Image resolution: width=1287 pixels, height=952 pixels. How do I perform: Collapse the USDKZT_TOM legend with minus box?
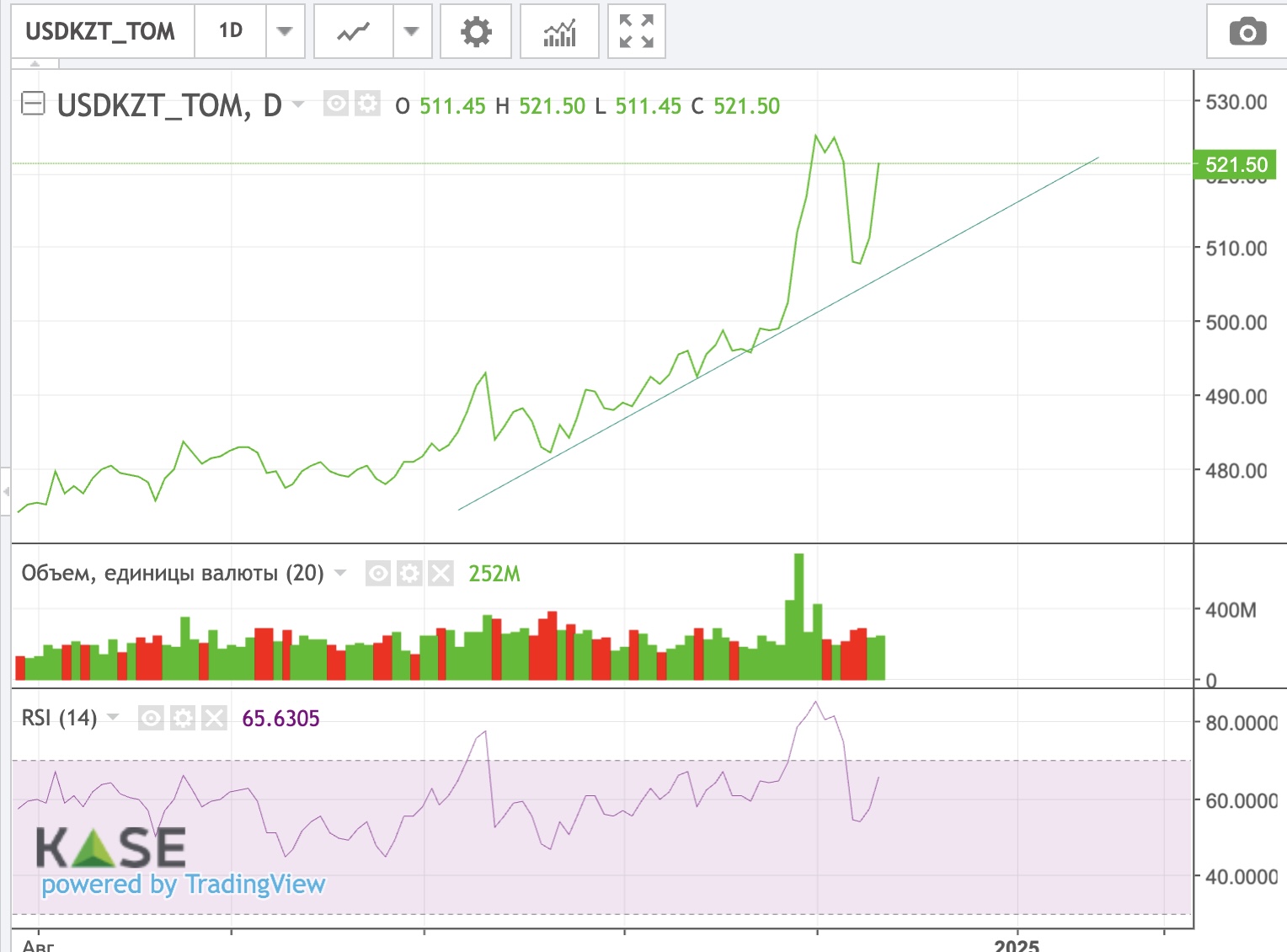tap(33, 104)
